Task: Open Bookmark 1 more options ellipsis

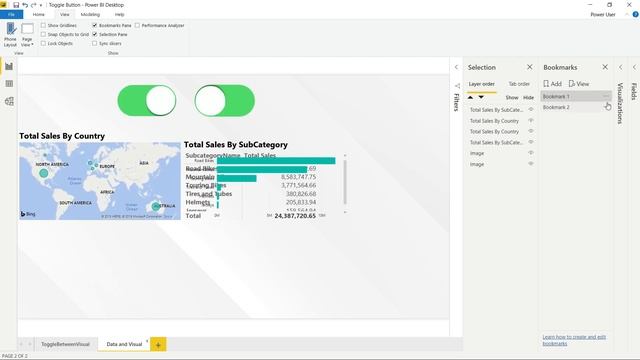Action: (606, 96)
